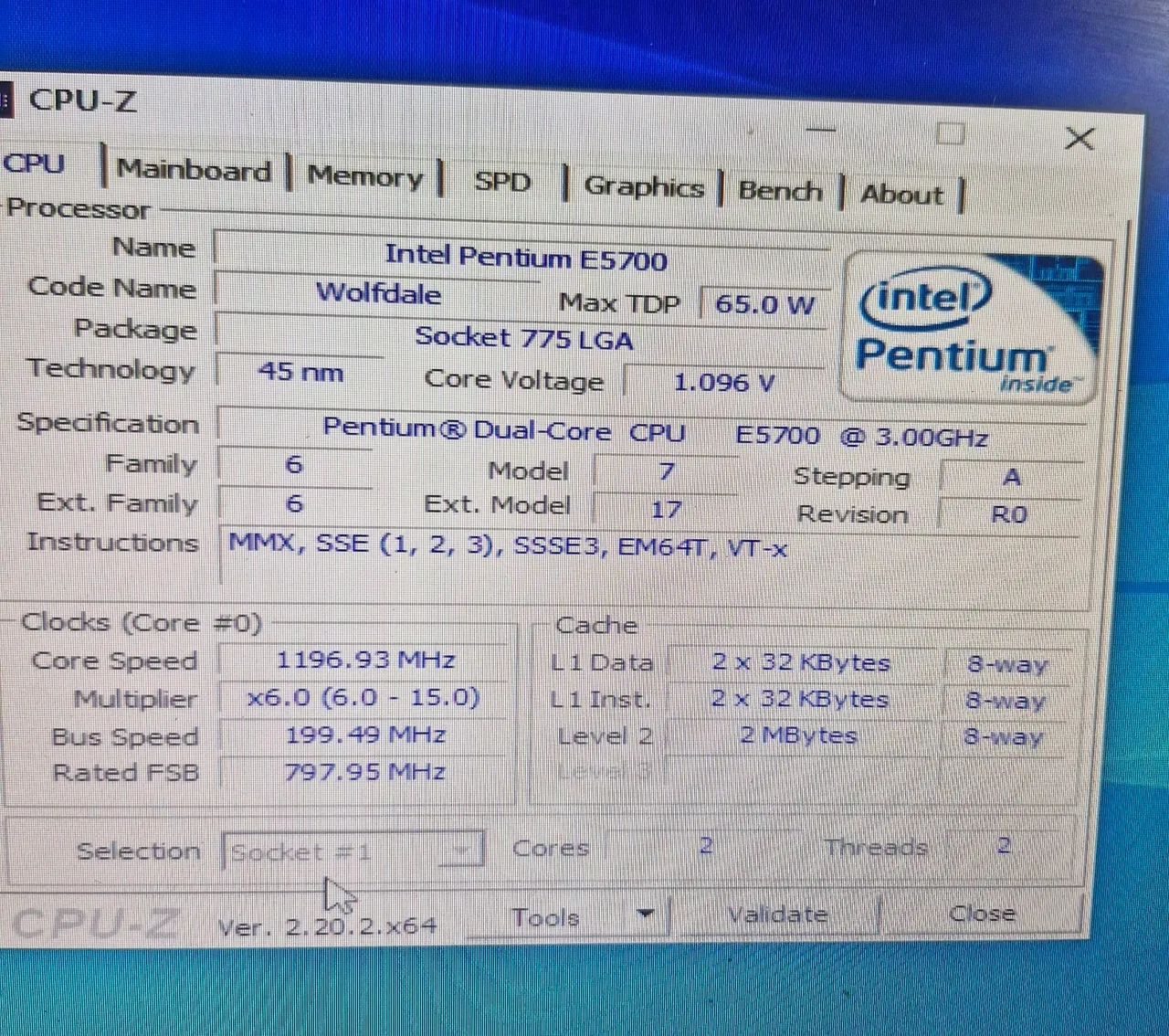Click the Package value Socket 775 LGA
Image resolution: width=1169 pixels, height=1036 pixels.
[522, 338]
